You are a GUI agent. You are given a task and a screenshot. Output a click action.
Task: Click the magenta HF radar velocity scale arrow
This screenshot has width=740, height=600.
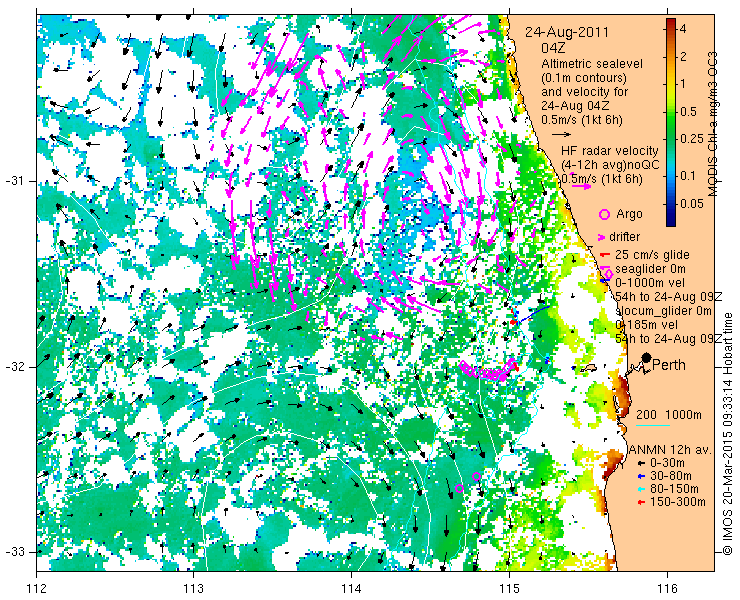tap(581, 186)
